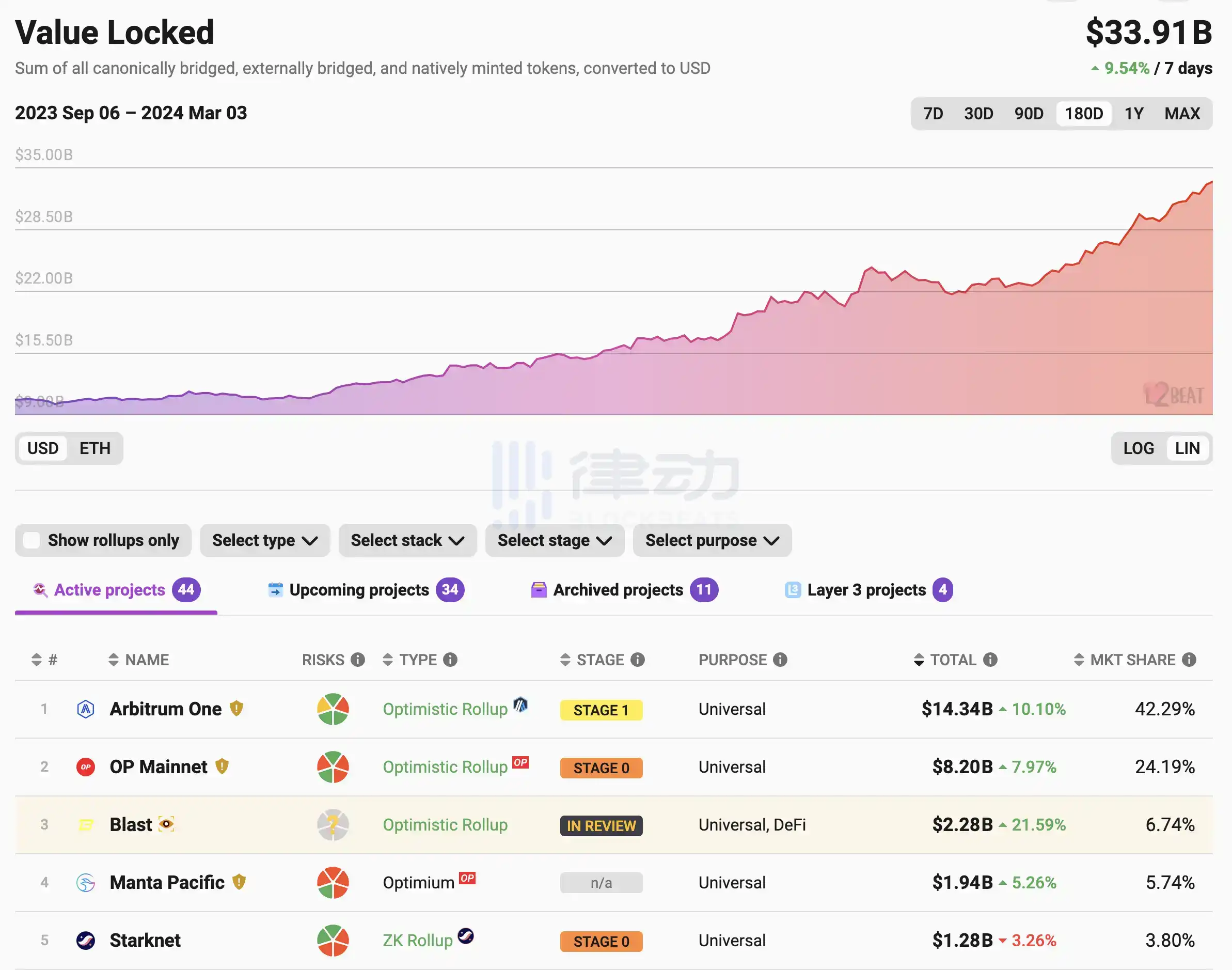Sort table by TOTAL column
Viewport: 1232px width, 970px height.
click(952, 660)
